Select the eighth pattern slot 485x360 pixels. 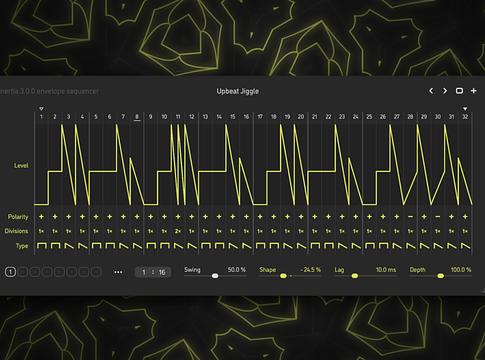coord(96,272)
